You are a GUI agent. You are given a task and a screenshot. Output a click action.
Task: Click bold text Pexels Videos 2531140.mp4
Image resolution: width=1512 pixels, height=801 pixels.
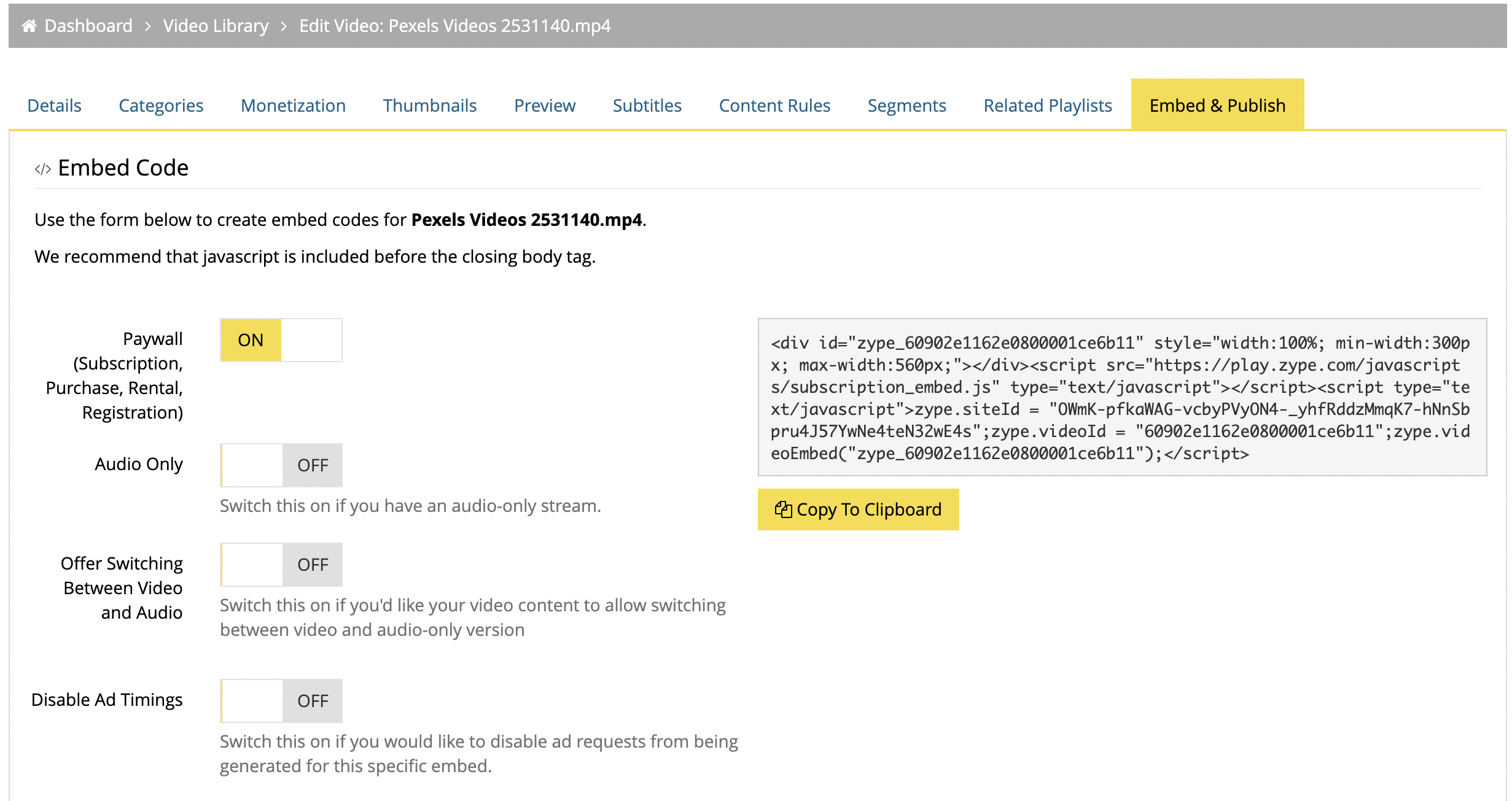526,220
